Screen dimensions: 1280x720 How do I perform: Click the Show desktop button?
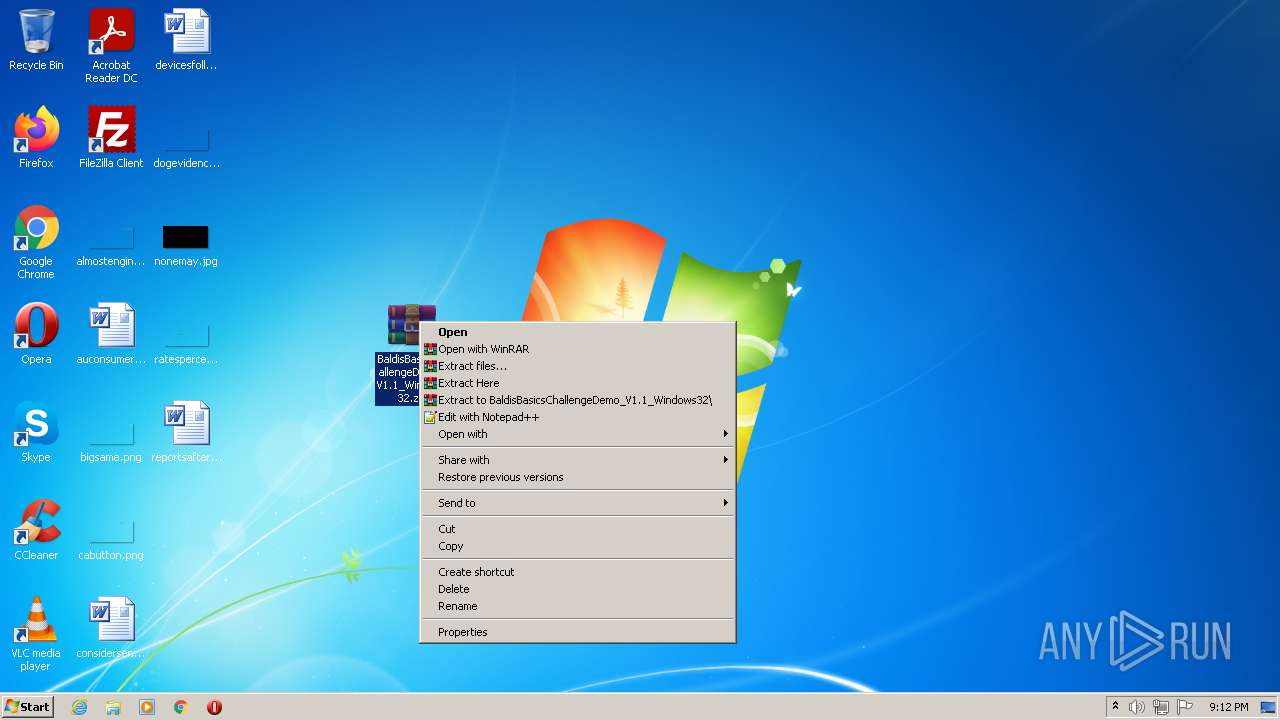click(x=1268, y=707)
